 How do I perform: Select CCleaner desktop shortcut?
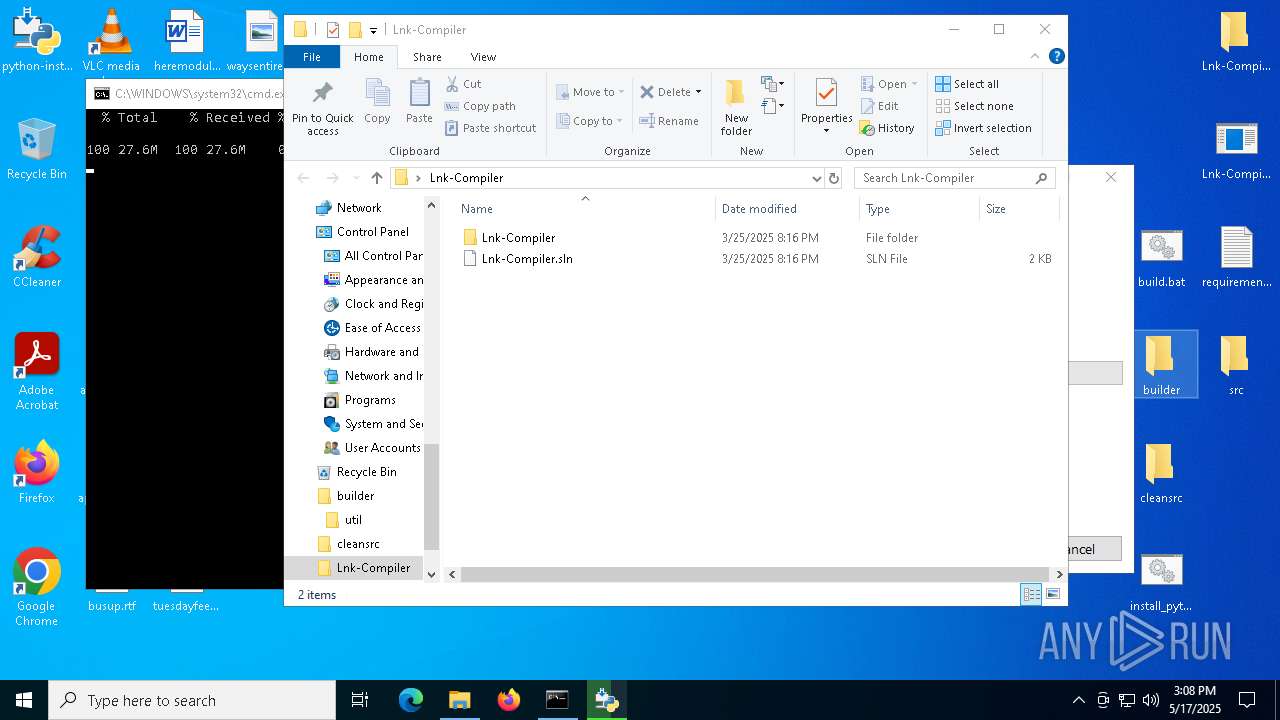coord(37,257)
